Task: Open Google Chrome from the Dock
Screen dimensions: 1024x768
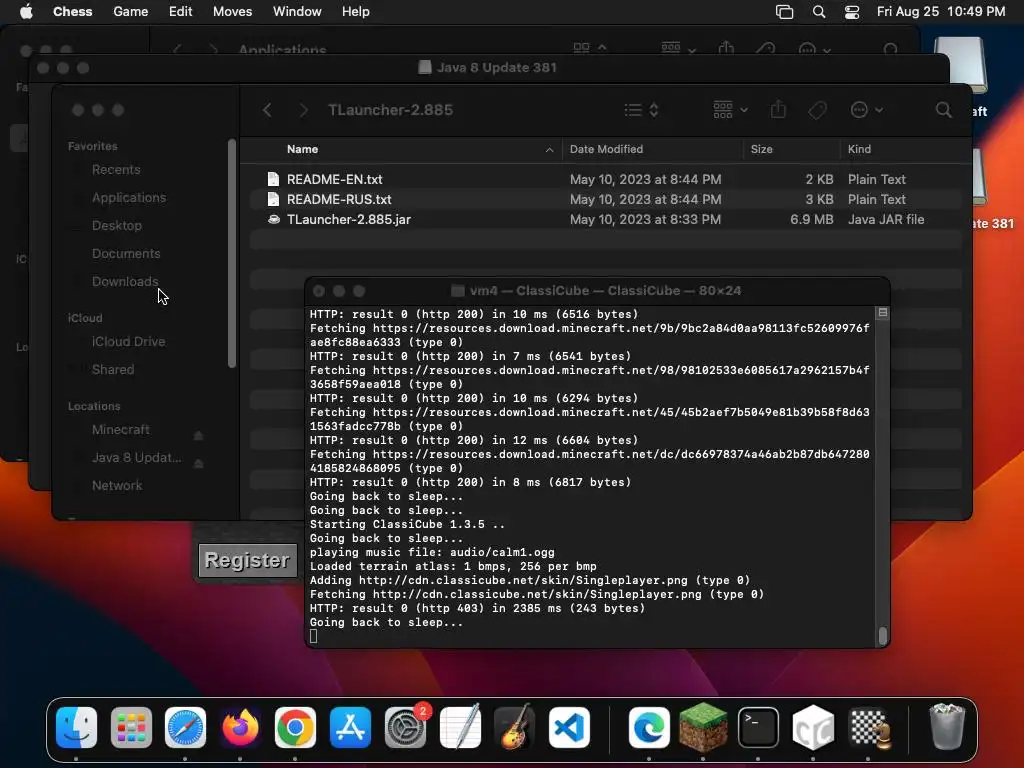Action: pos(295,728)
